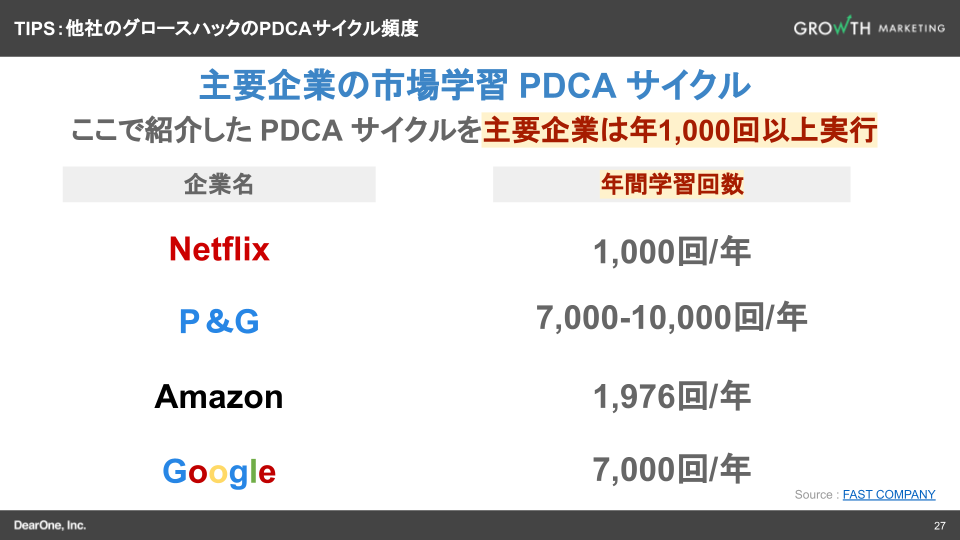
Task: Click the PDCA word in the header bar
Action: coord(281,28)
